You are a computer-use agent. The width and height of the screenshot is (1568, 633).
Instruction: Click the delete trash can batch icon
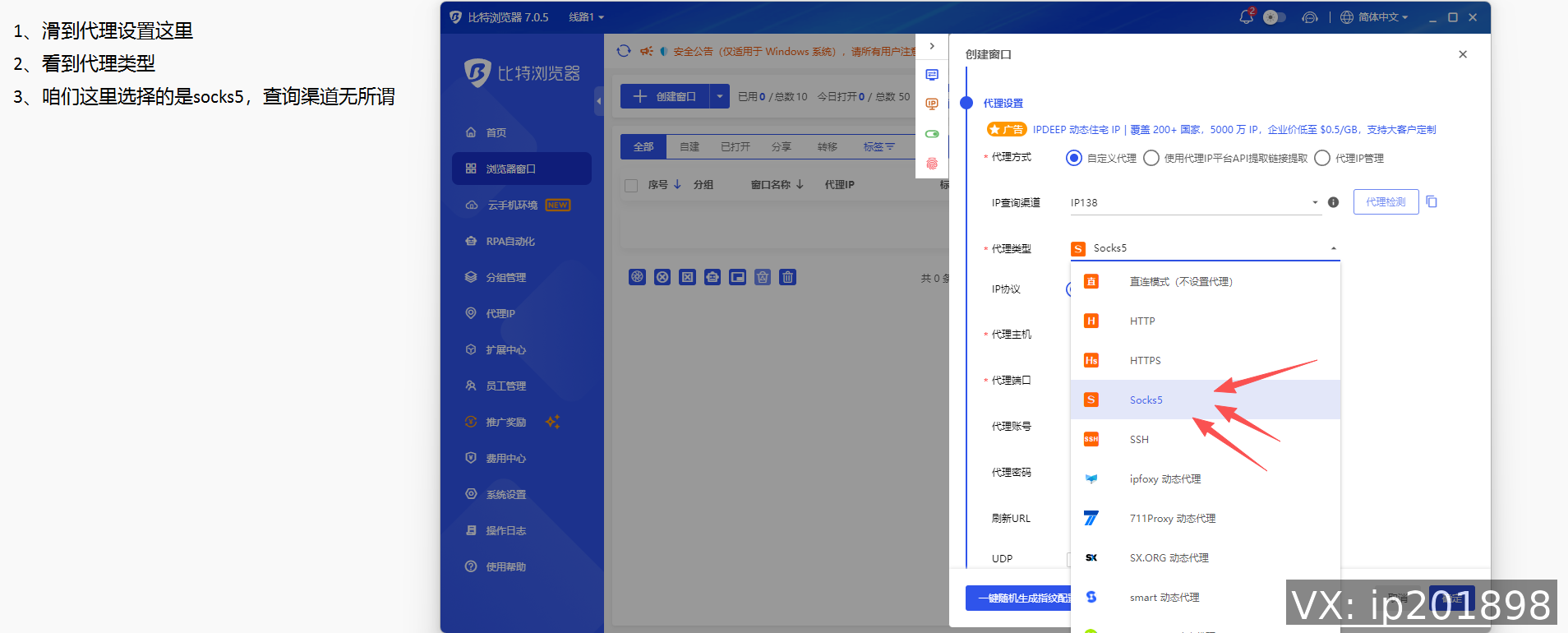point(788,277)
